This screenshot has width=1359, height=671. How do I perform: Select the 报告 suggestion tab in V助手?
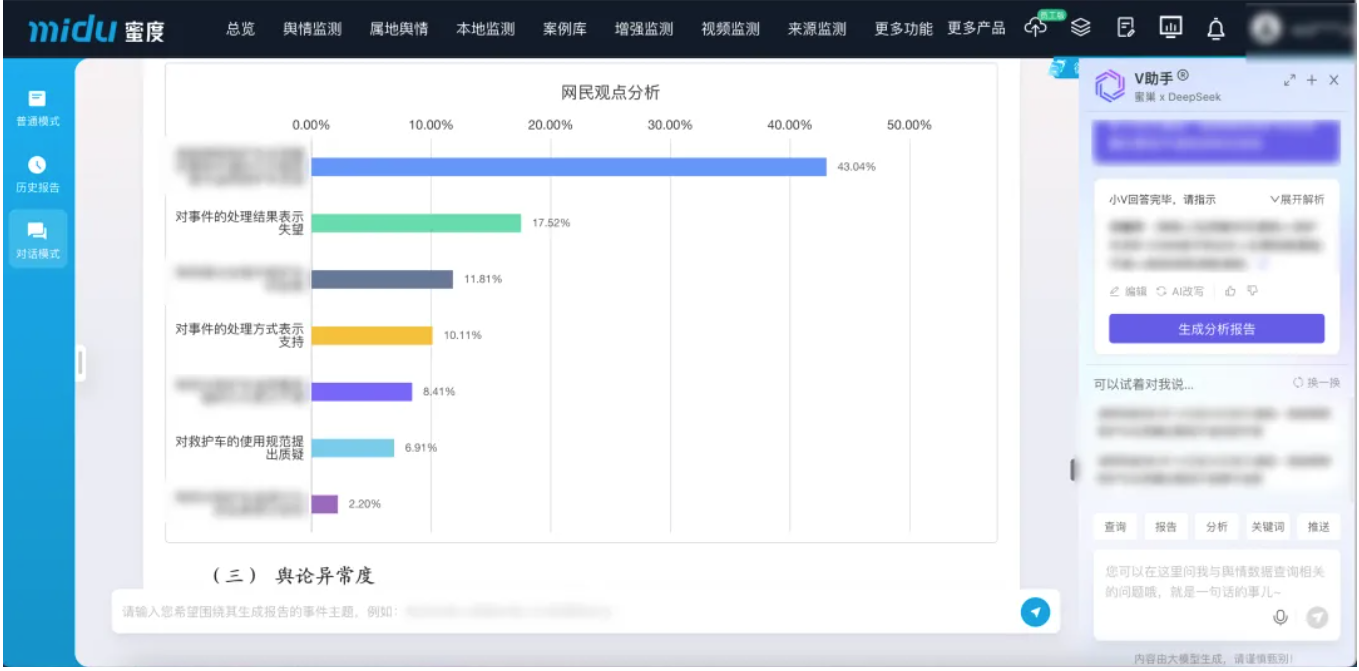point(1168,527)
